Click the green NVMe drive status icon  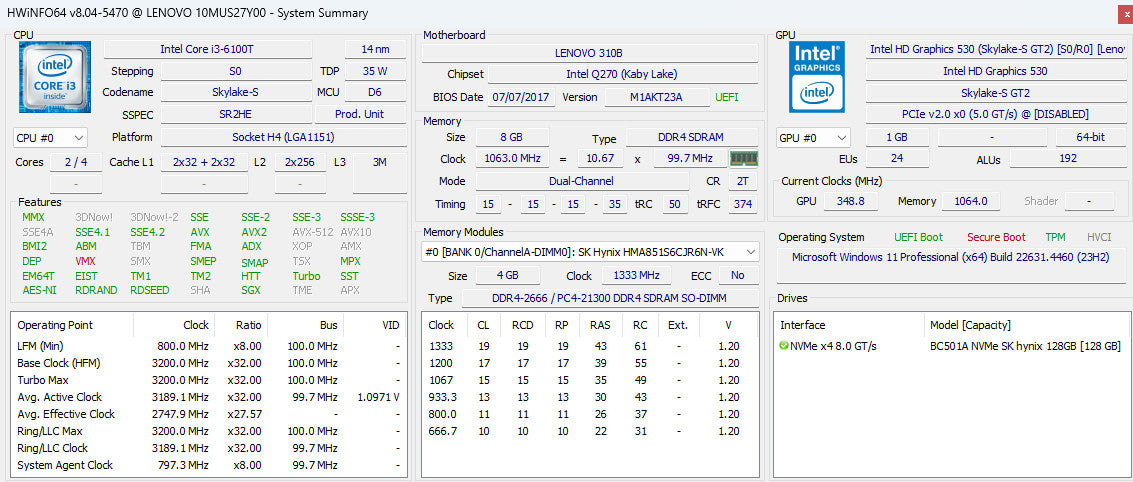(784, 346)
